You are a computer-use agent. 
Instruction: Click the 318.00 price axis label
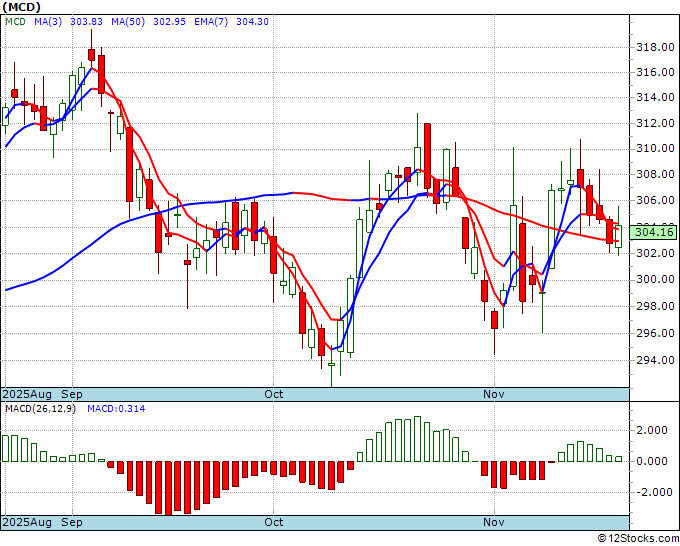[655, 47]
